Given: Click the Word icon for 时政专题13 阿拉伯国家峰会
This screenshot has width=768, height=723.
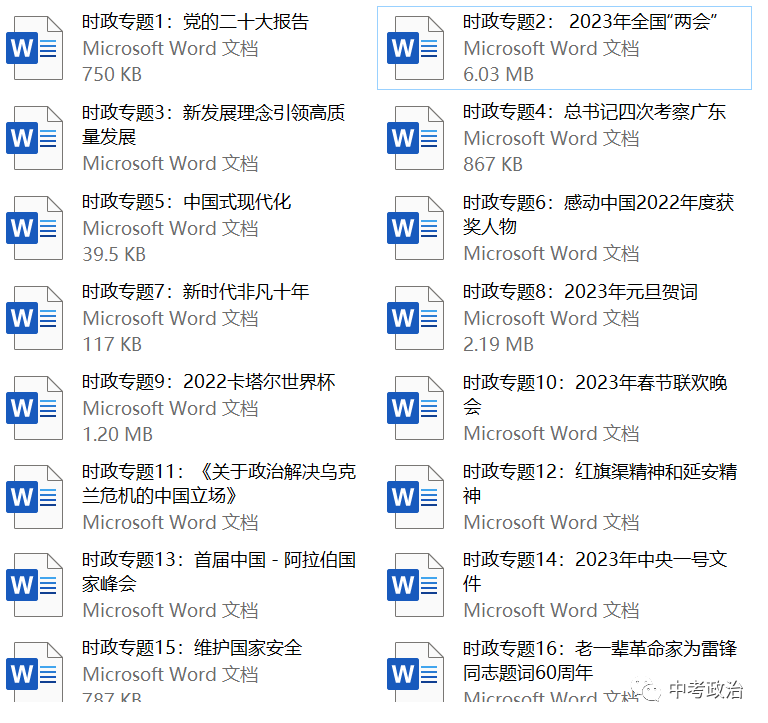Looking at the screenshot, I should (34, 585).
